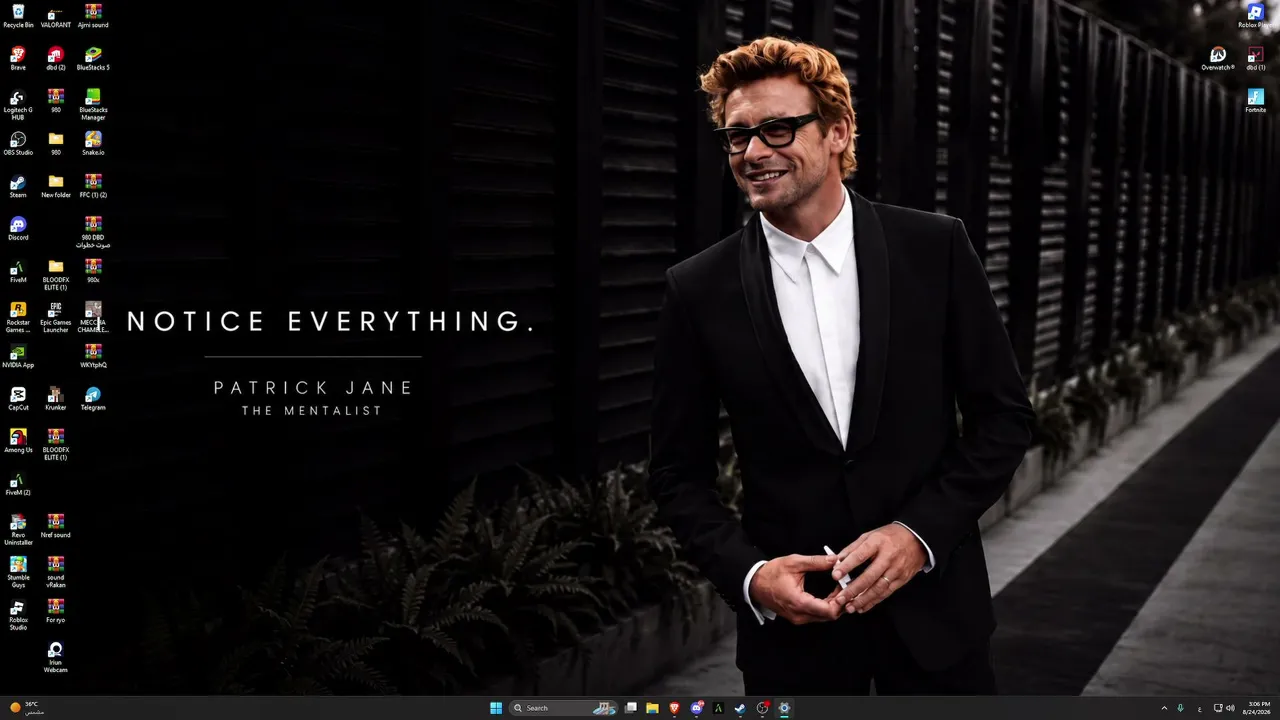The height and width of the screenshot is (720, 1280).
Task: Launch the Fortnite desktop shortcut
Action: tap(1256, 101)
